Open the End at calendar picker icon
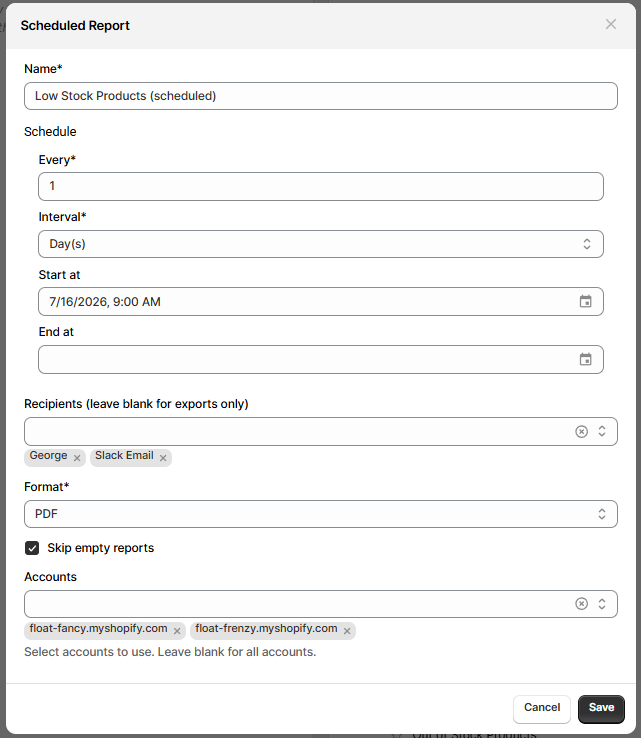 585,359
